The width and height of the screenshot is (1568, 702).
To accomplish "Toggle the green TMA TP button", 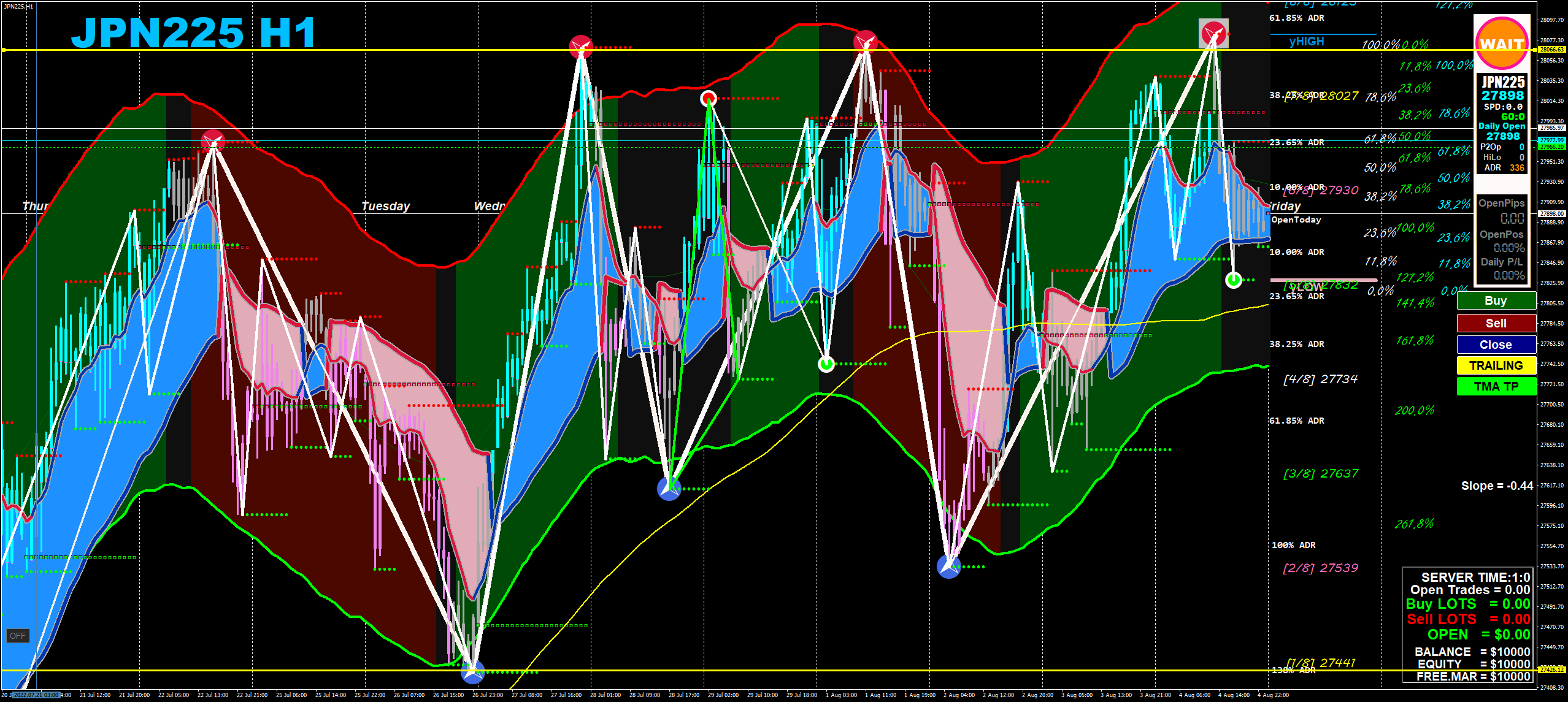I will pyautogui.click(x=1496, y=386).
